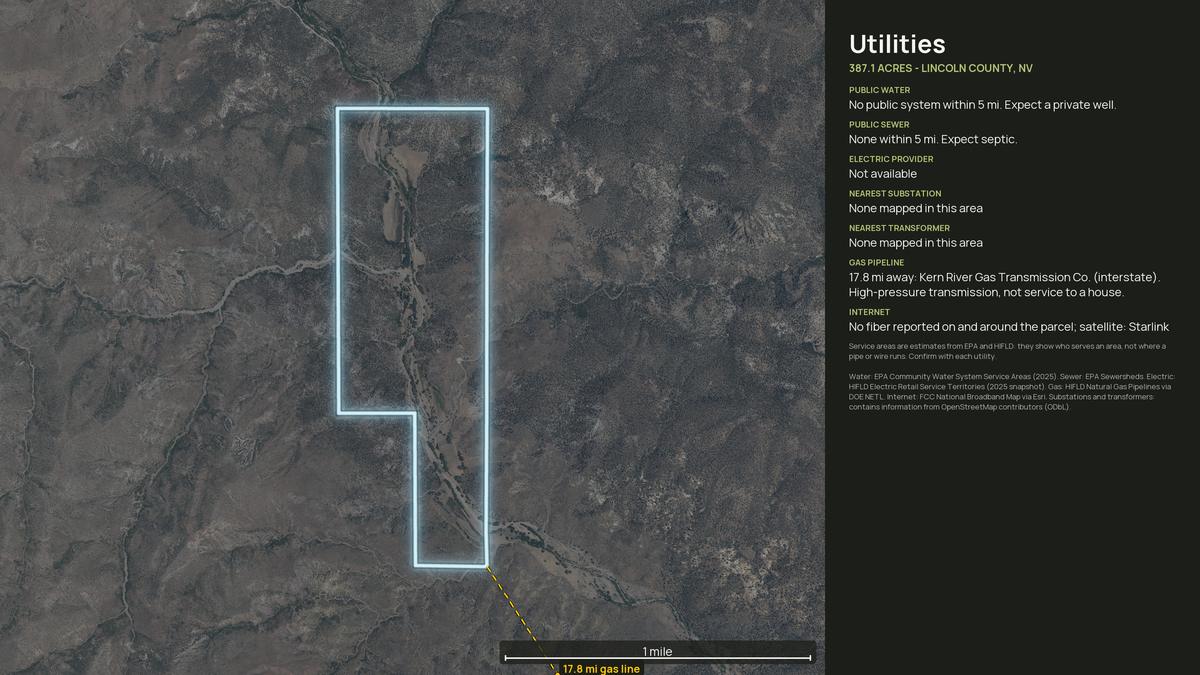The image size is (1200, 675).
Task: Click the data sources note starting with 'Water: EPA Community'
Action: coord(1011,392)
